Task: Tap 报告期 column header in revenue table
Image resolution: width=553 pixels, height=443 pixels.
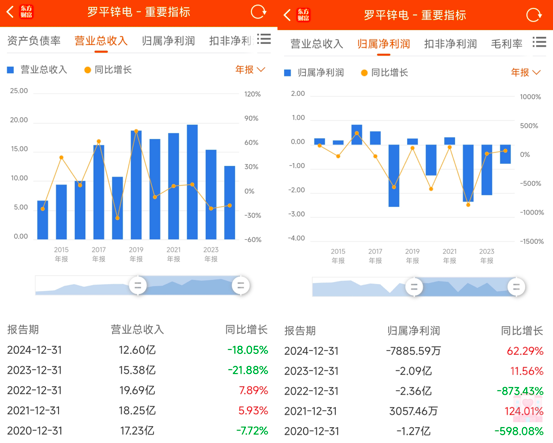Action: (x=23, y=329)
